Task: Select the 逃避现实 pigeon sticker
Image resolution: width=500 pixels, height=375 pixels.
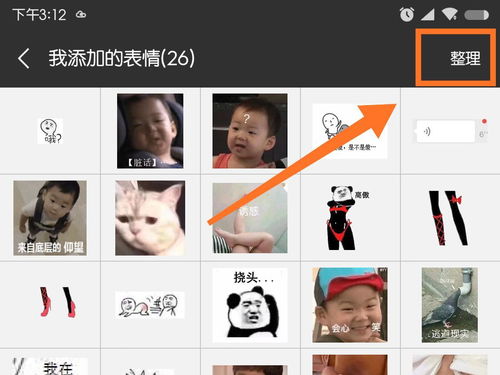Action: 450,305
